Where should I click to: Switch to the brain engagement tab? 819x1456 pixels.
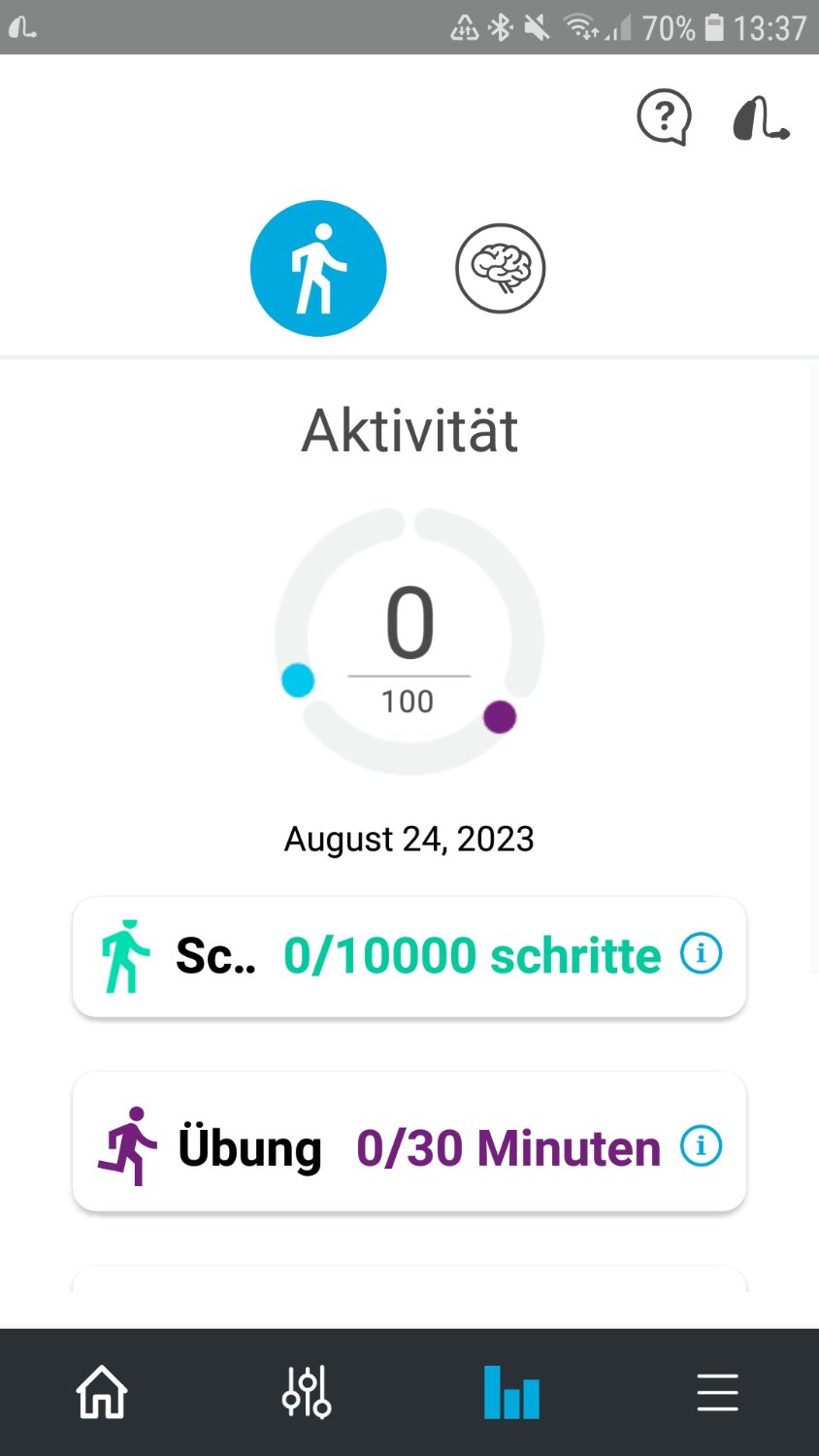coord(500,268)
